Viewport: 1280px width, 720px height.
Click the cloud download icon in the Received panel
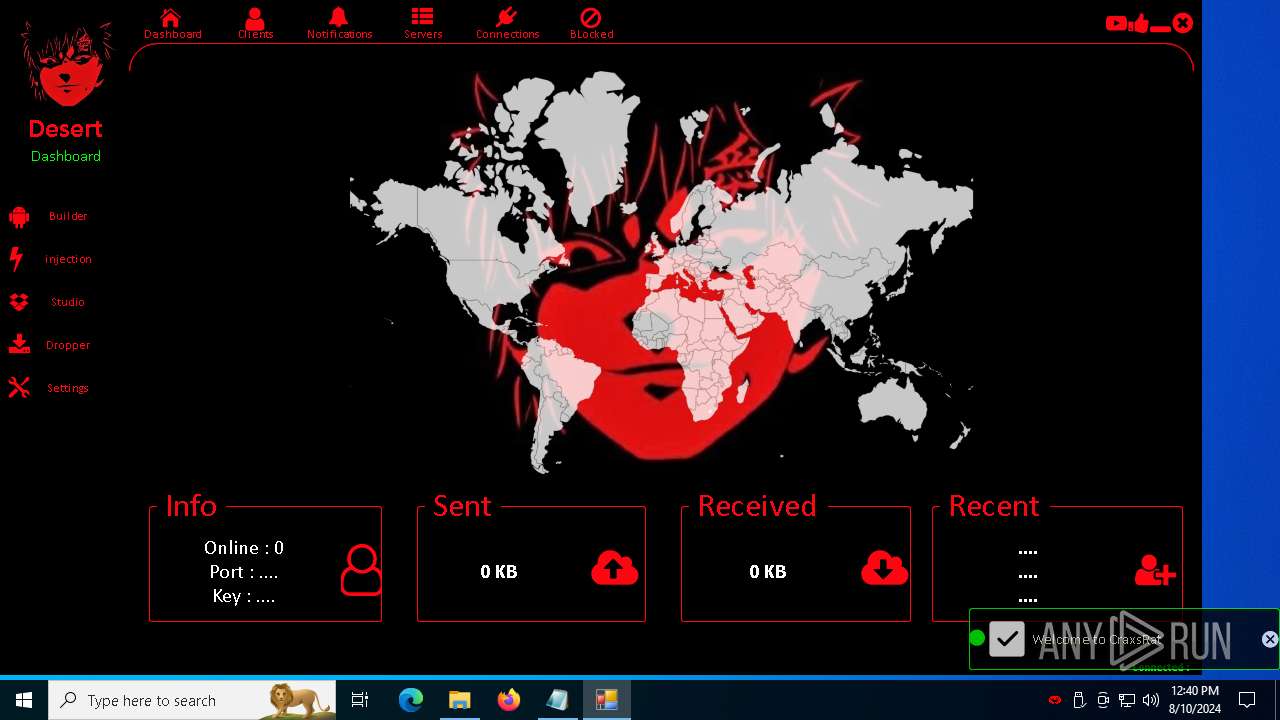[x=884, y=568]
